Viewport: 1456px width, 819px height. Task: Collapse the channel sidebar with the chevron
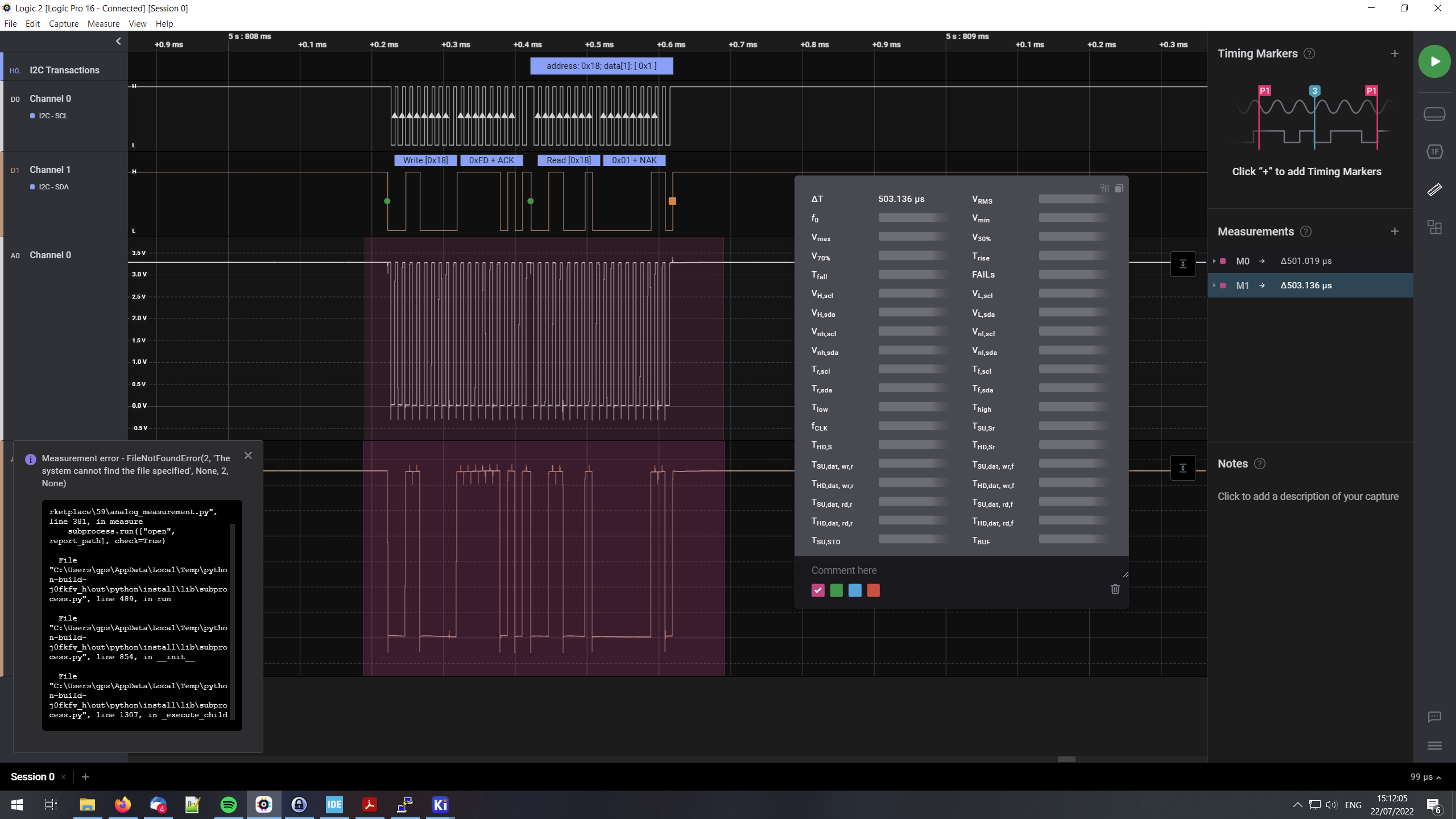coord(118,41)
